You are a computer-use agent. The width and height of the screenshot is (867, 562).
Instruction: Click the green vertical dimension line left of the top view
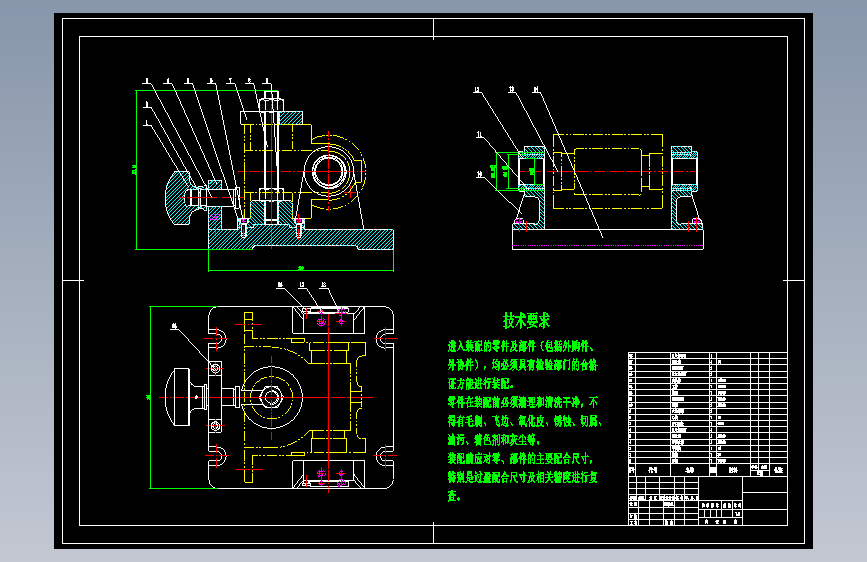click(x=150, y=397)
